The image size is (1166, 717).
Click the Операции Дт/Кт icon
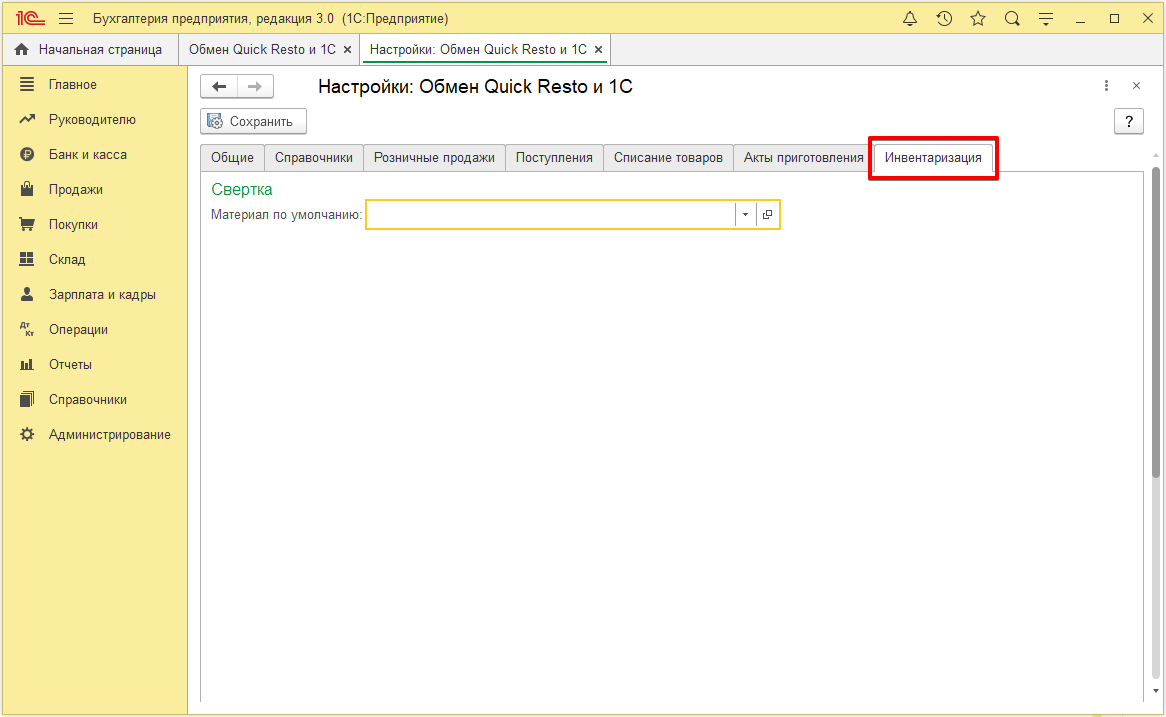pos(27,329)
